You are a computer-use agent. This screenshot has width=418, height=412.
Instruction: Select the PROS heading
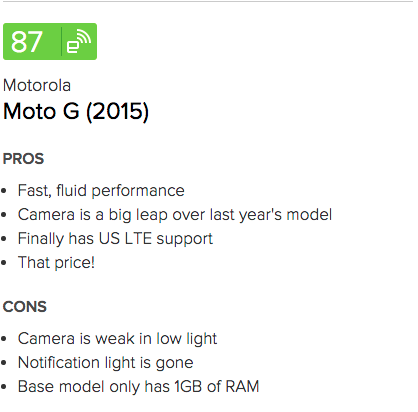tap(23, 159)
